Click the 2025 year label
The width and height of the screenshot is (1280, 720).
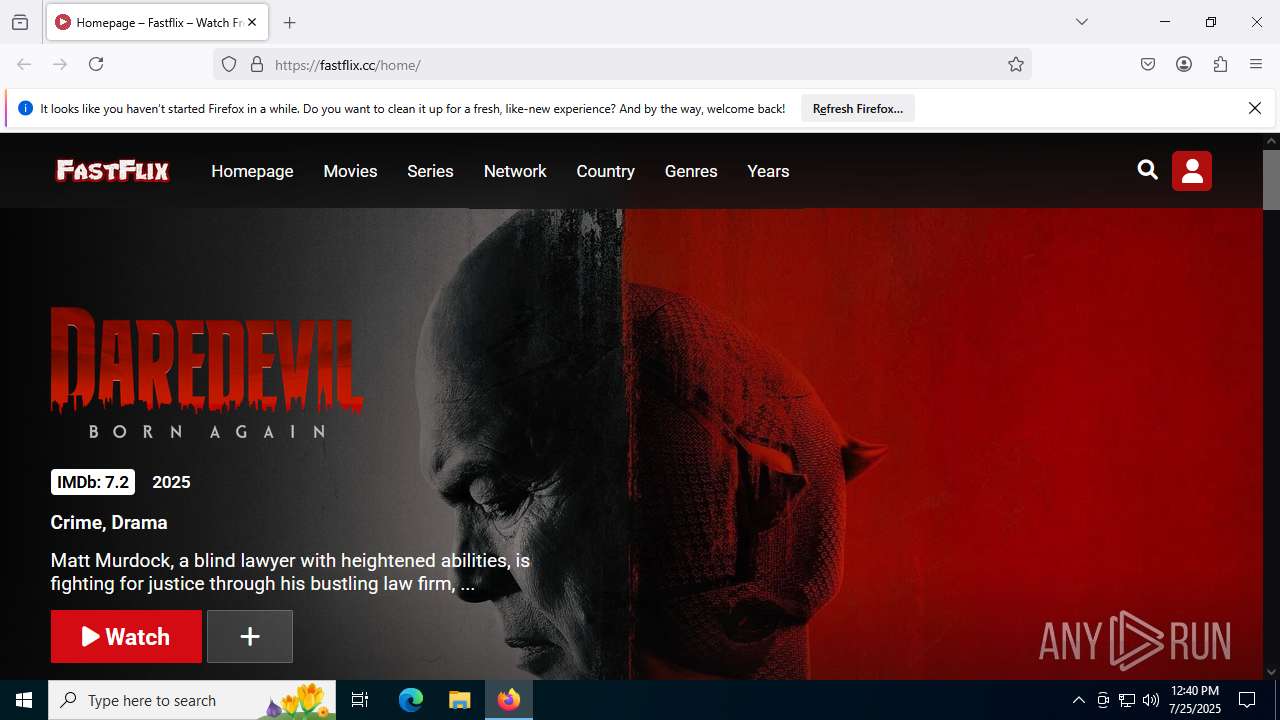point(171,482)
